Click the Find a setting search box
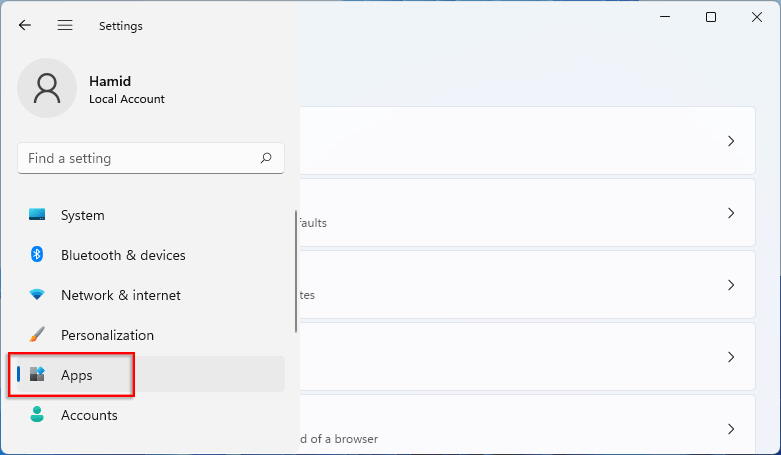This screenshot has height=455, width=781. click(140, 158)
